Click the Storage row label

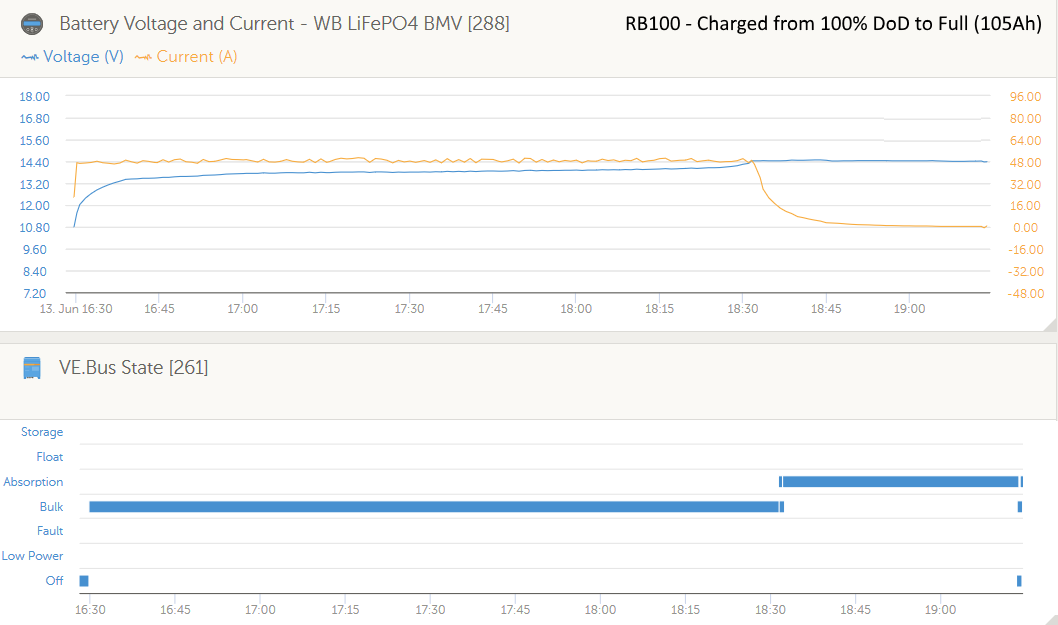click(42, 432)
